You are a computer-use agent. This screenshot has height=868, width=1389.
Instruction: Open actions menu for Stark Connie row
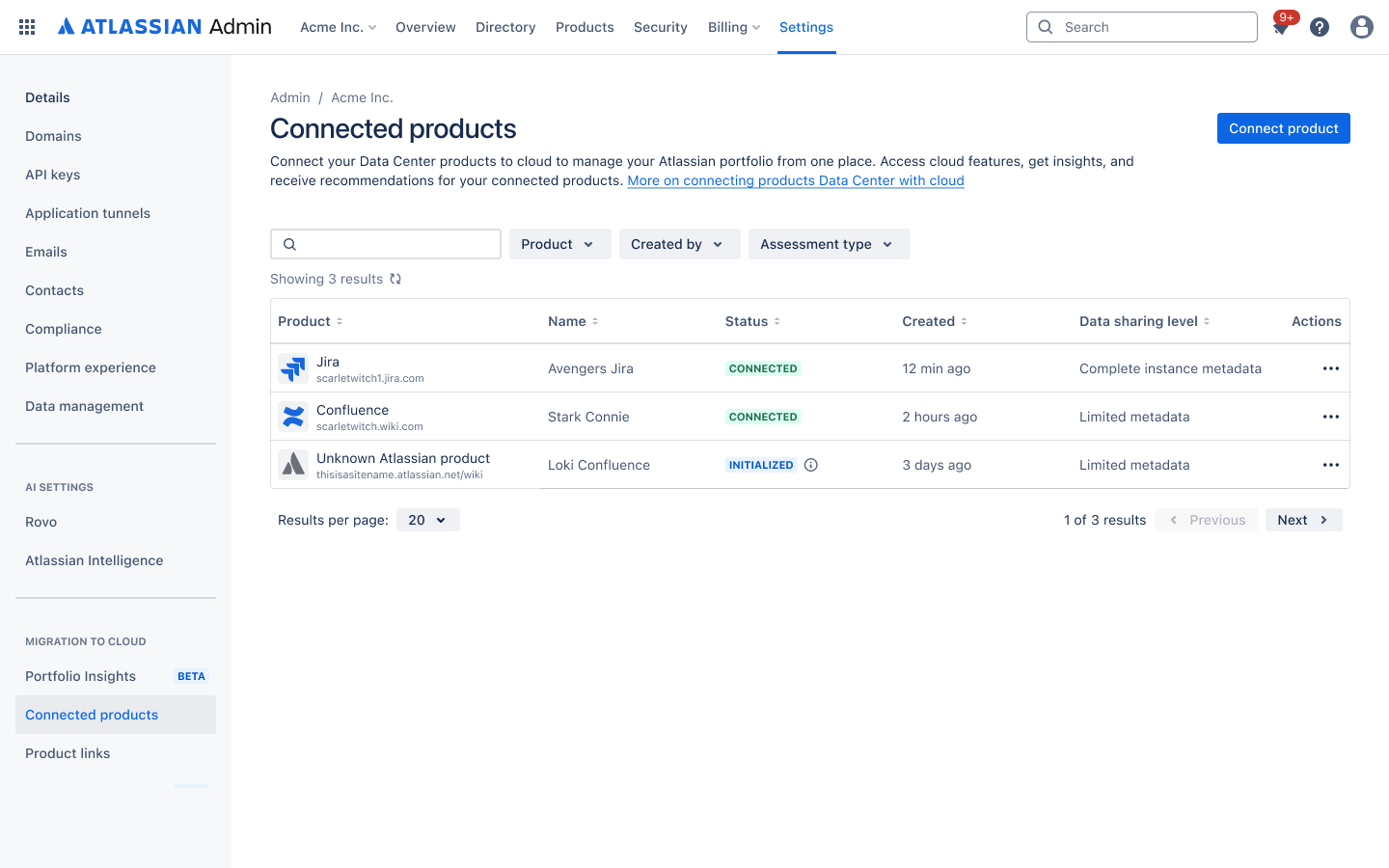1331,417
